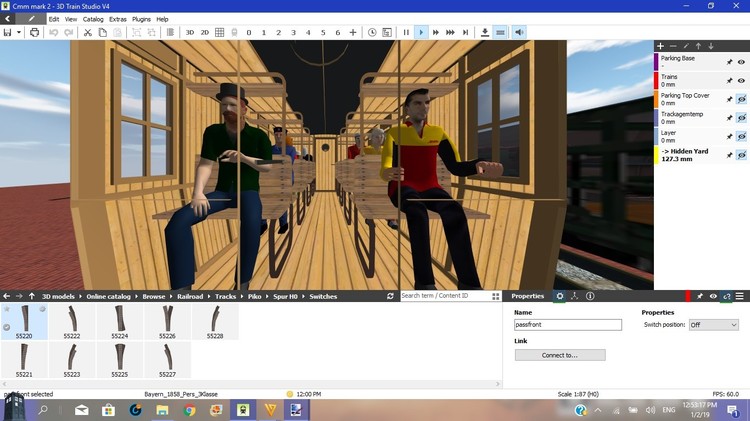Toggle visibility of Hidden Yard layer
This screenshot has height=421, width=750.
click(x=741, y=155)
